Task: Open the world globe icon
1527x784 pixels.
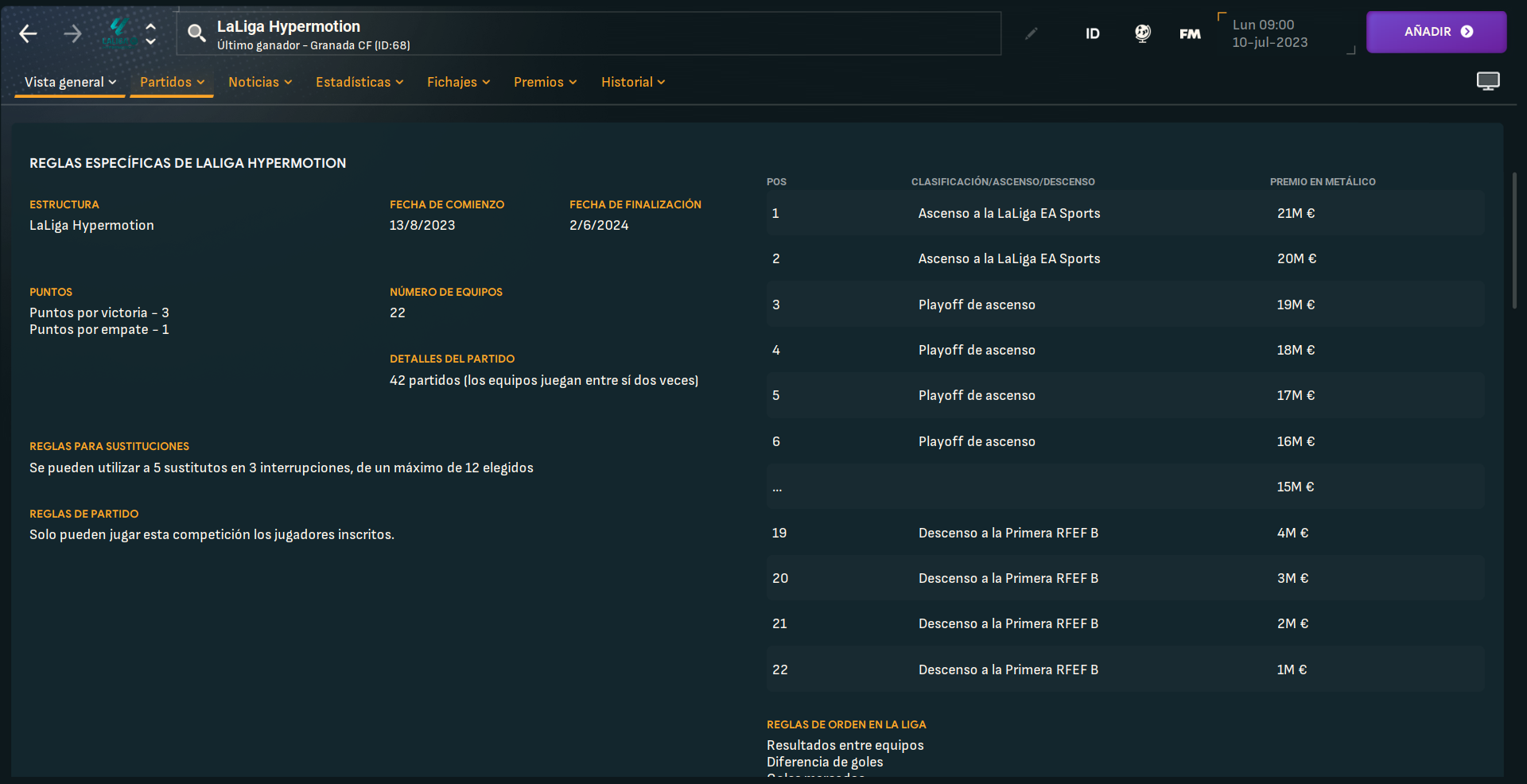Action: (1142, 33)
